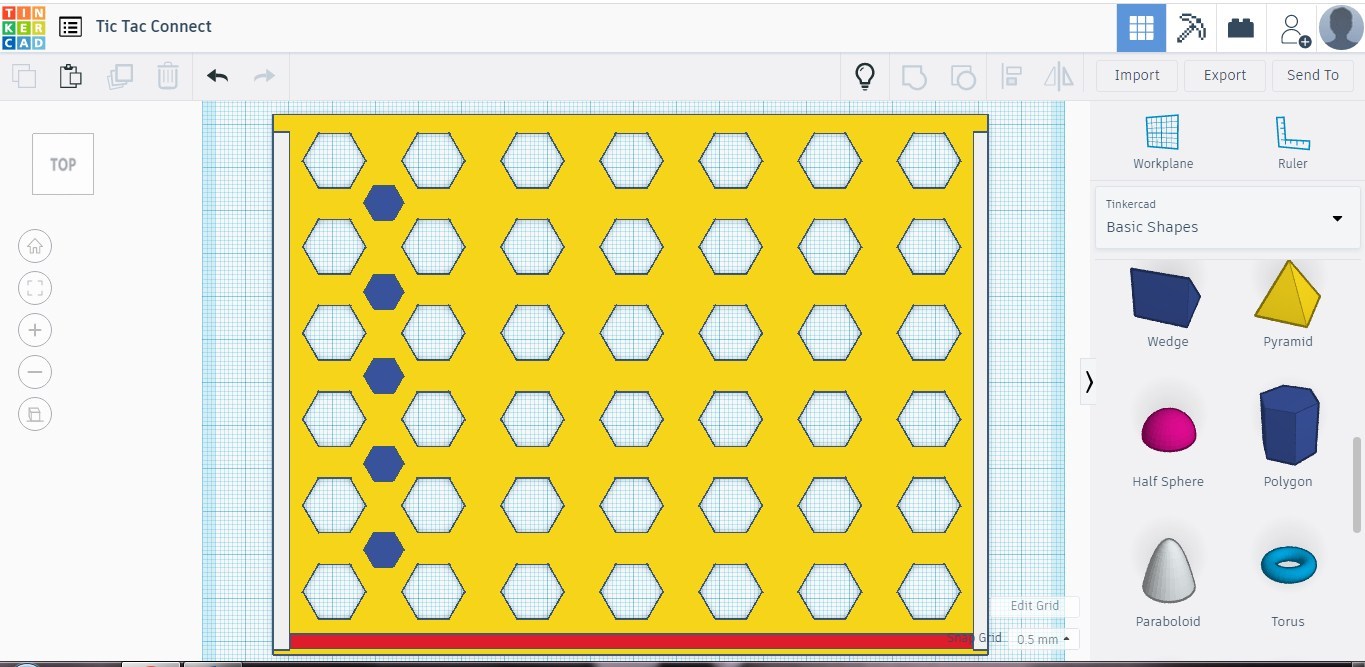1365x667 pixels.
Task: Select the Torus shape thumbnail
Action: pos(1288,565)
